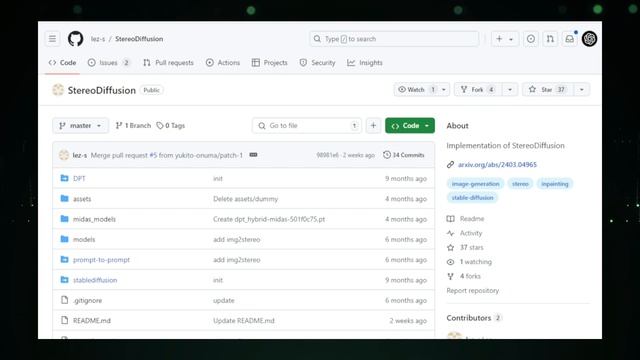Open the notifications inbox icon
Screen dimensions: 640x360
pyautogui.click(x=569, y=39)
